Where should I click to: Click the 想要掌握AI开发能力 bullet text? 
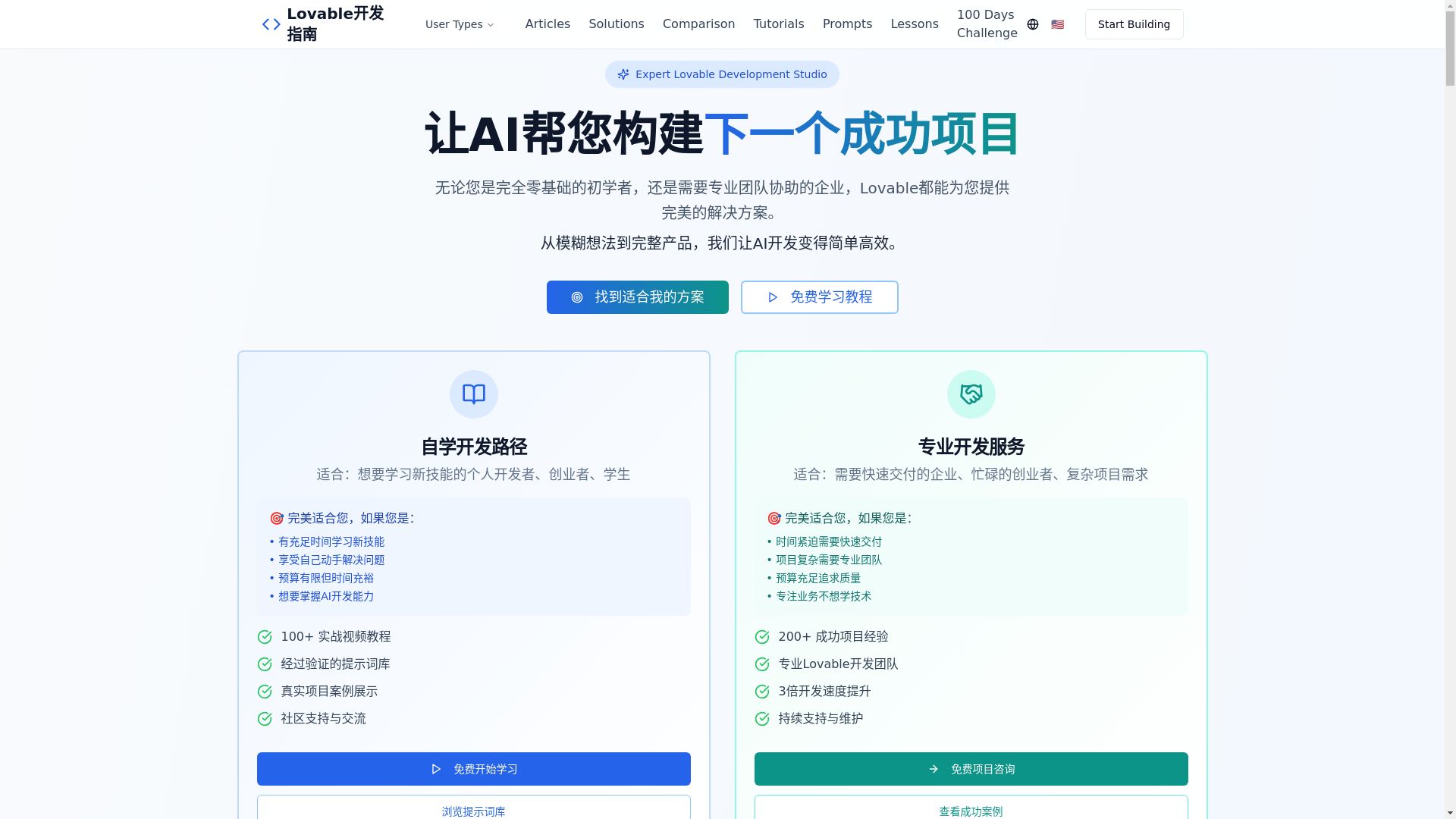coord(326,597)
